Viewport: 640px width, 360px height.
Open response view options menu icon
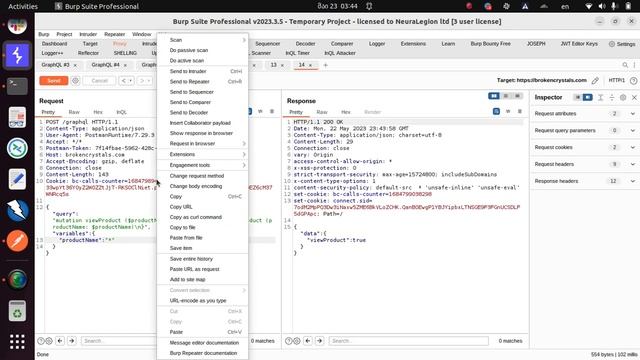coord(520,111)
